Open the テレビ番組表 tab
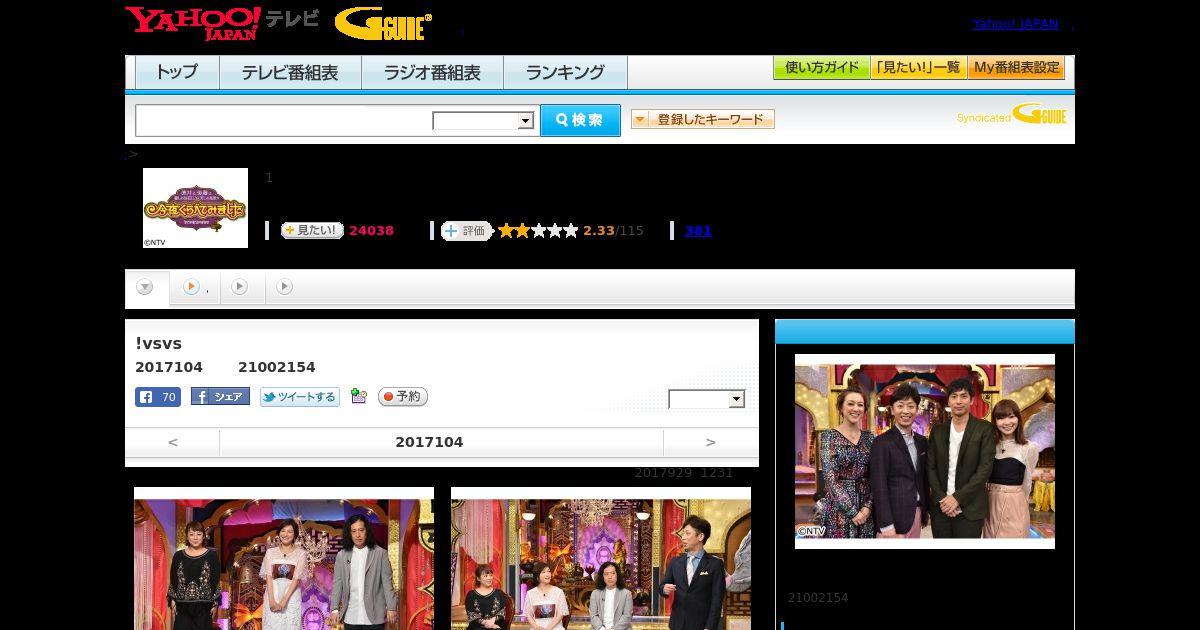Screen dimensions: 1200x630 click(x=290, y=73)
